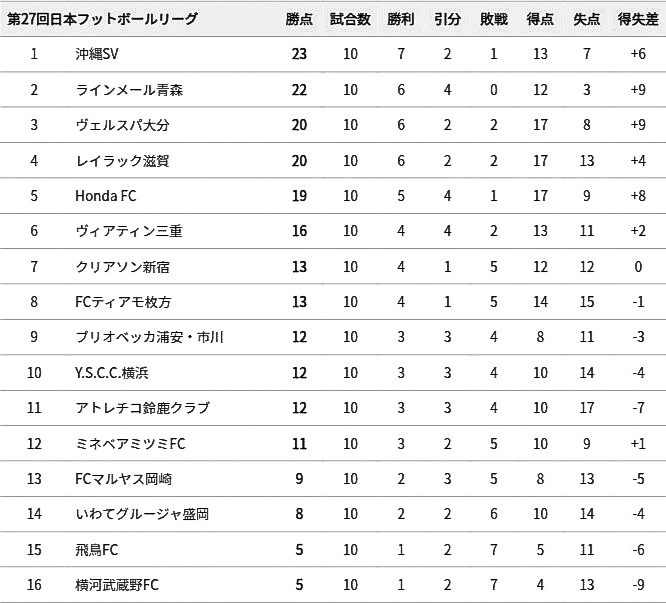666x603 pixels.
Task: Select Honda FC in the standings
Action: click(x=106, y=196)
